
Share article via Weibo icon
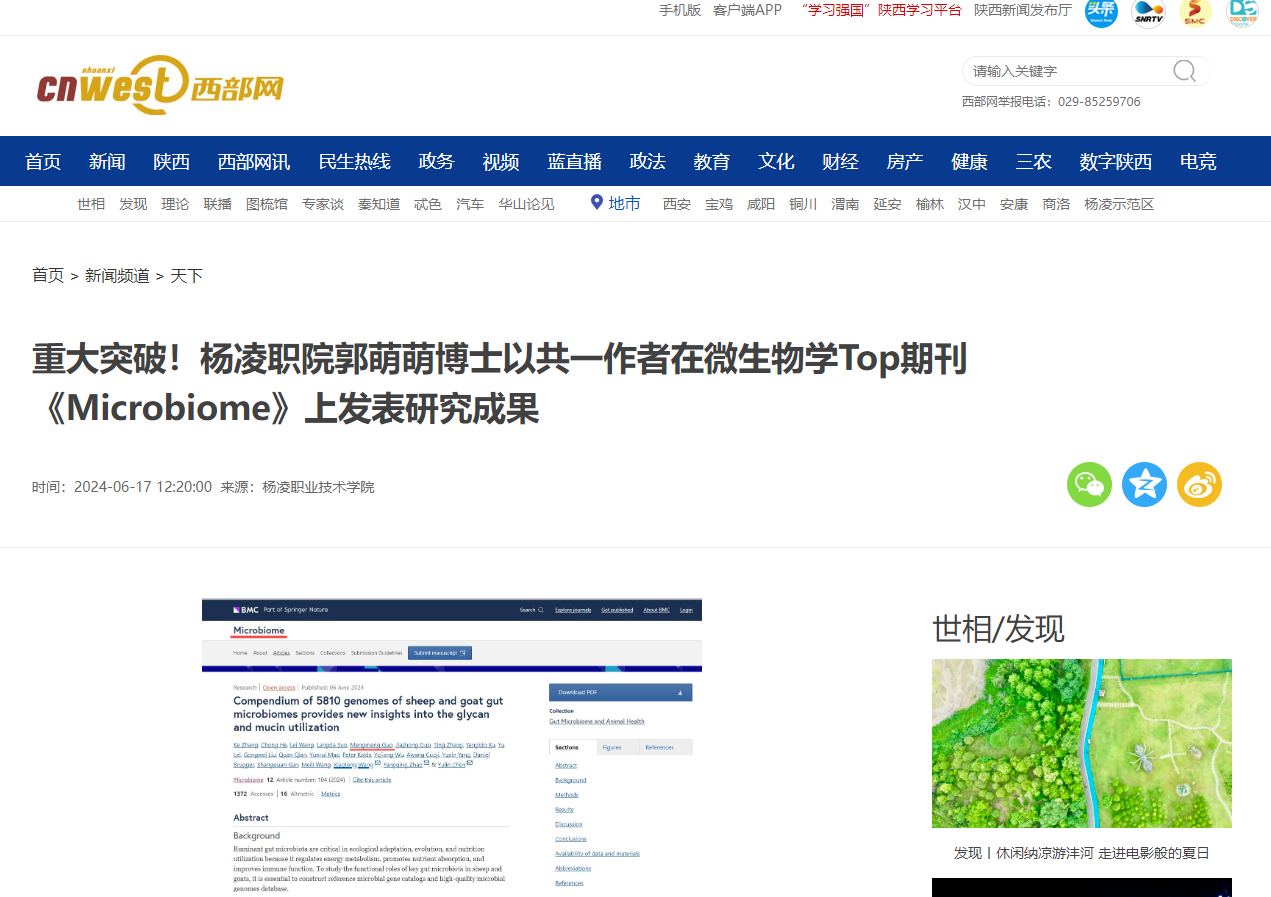click(1199, 485)
